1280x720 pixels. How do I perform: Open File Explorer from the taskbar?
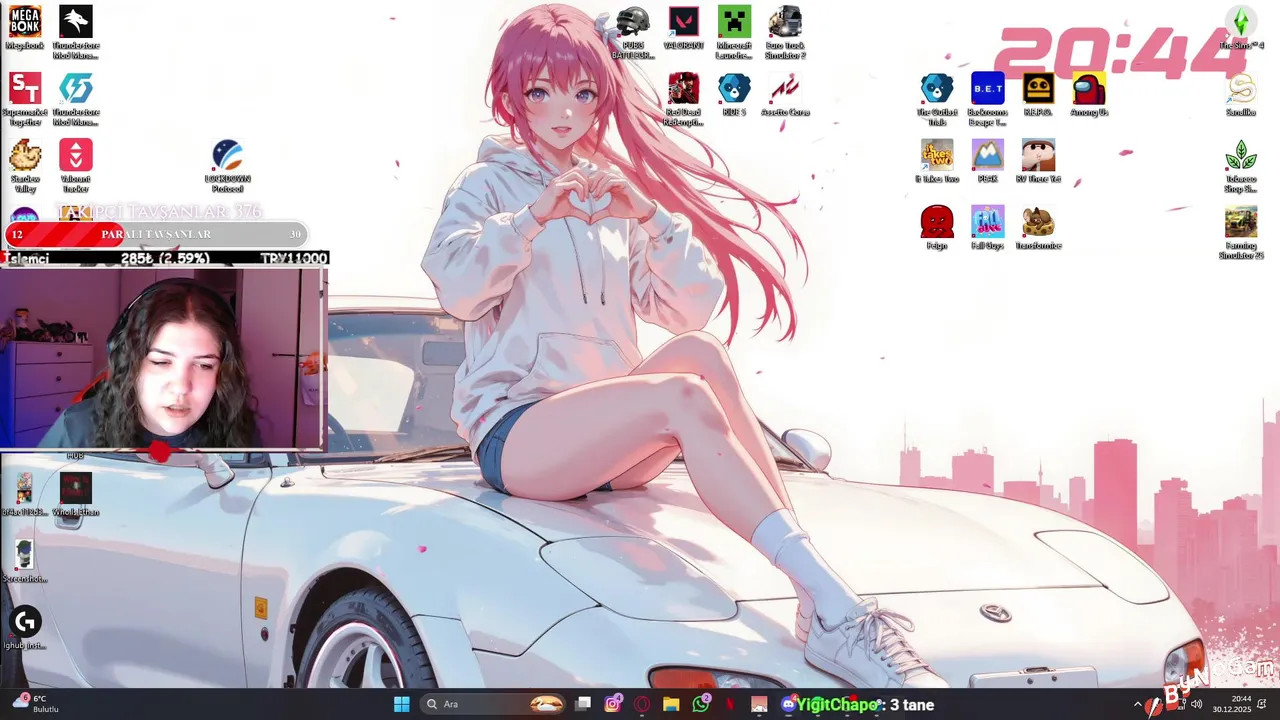pos(671,704)
